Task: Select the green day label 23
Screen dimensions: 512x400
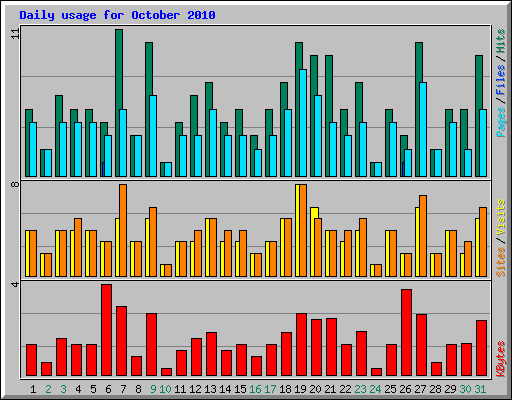Action: pyautogui.click(x=360, y=389)
